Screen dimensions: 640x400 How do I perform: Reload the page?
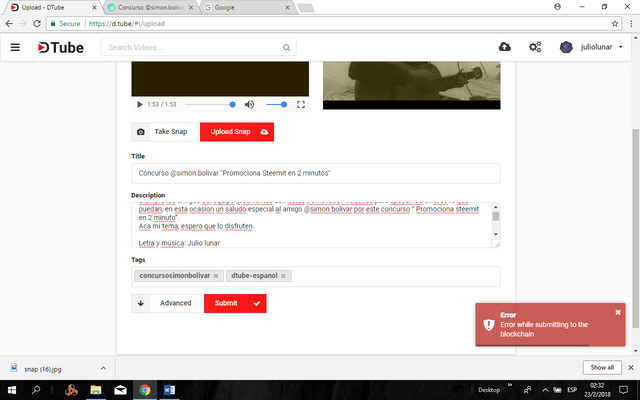coord(37,24)
